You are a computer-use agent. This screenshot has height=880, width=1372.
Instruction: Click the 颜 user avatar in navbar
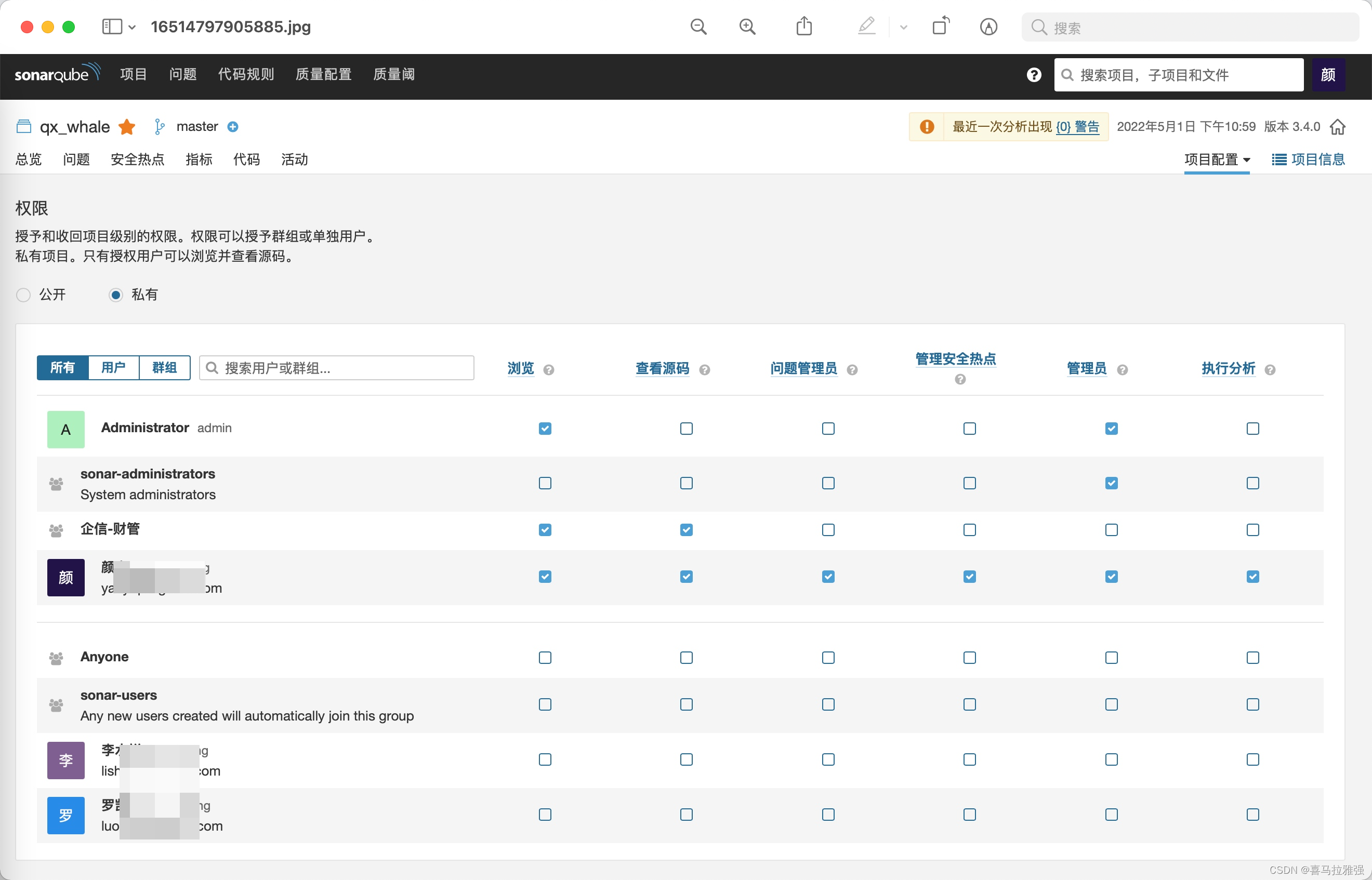pos(1328,75)
